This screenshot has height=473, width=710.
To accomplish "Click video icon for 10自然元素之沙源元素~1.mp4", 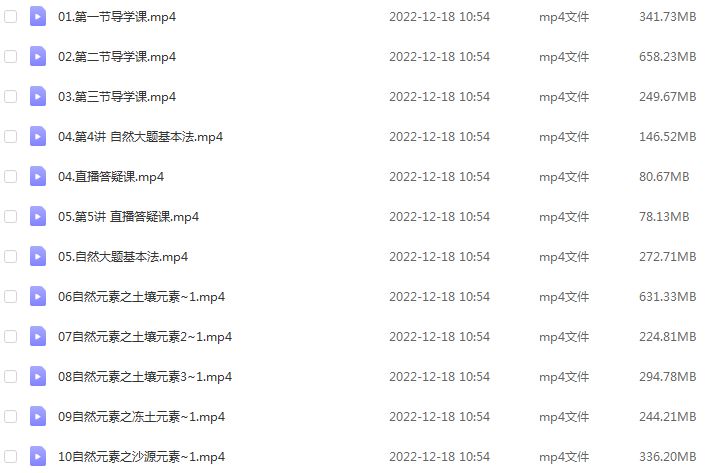I will (x=38, y=456).
